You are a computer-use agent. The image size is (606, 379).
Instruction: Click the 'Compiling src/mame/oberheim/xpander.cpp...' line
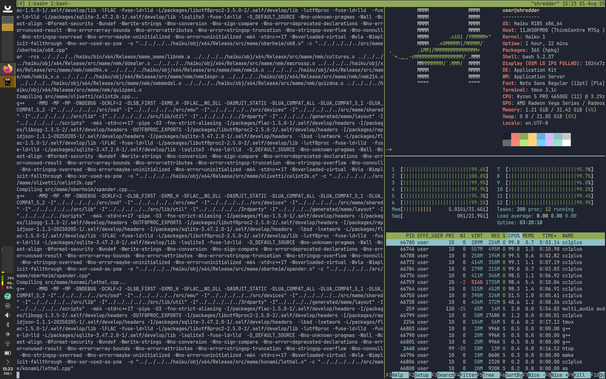pos(76,190)
